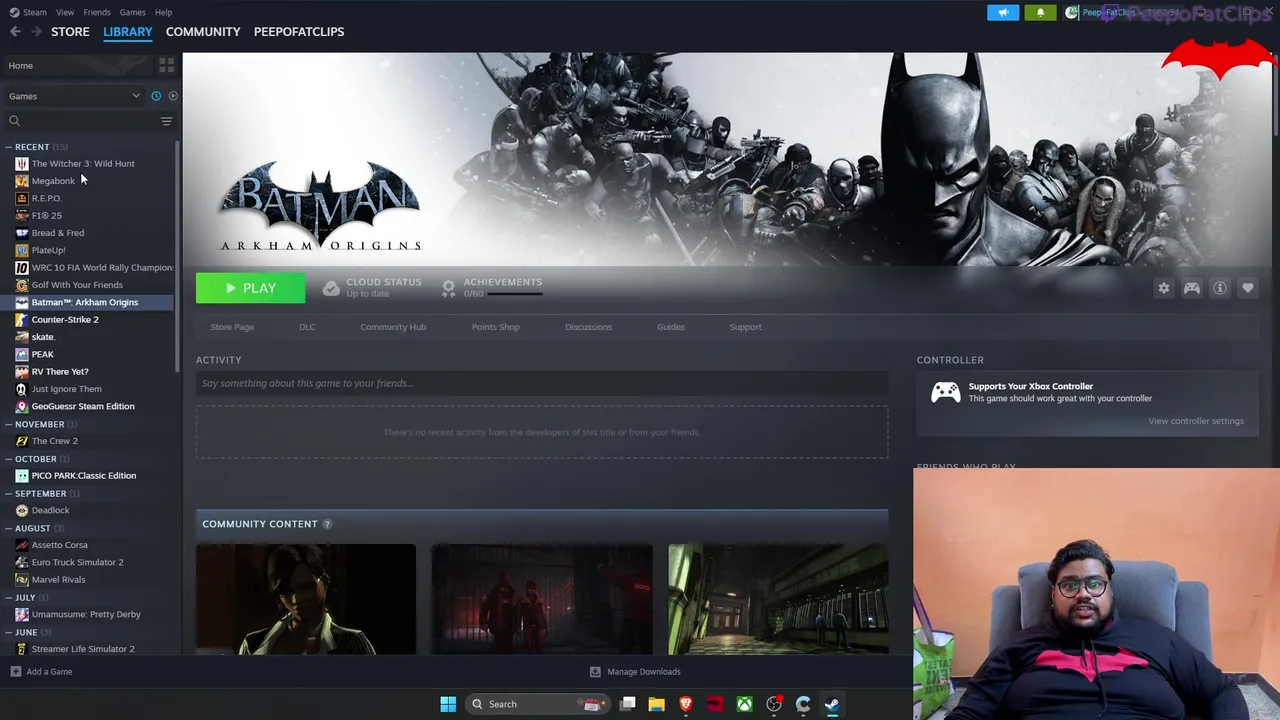Collapse the SEPTEMBER section

tap(9, 494)
